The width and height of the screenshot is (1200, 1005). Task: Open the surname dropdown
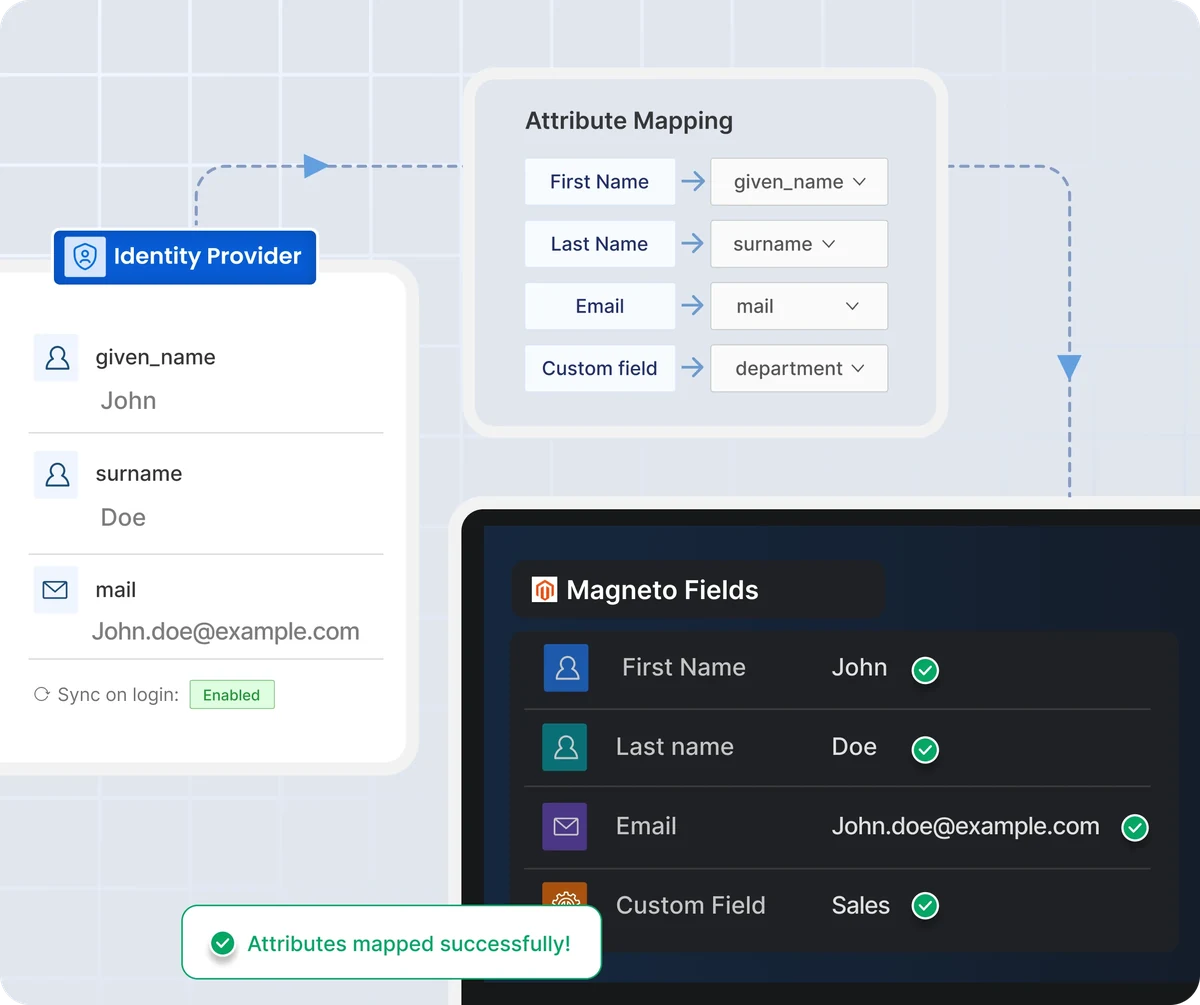pyautogui.click(x=799, y=244)
